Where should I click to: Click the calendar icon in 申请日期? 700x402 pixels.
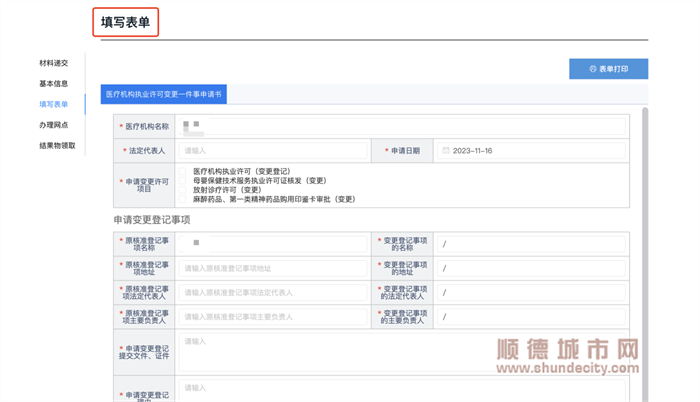(x=446, y=151)
